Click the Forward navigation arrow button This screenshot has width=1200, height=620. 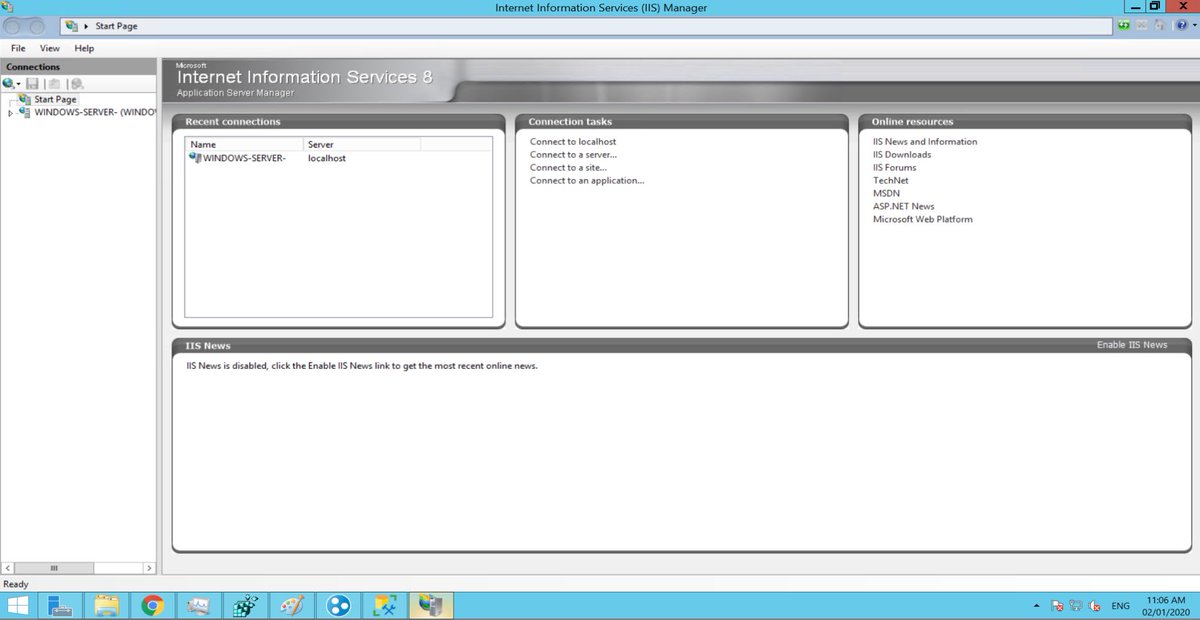pos(39,26)
